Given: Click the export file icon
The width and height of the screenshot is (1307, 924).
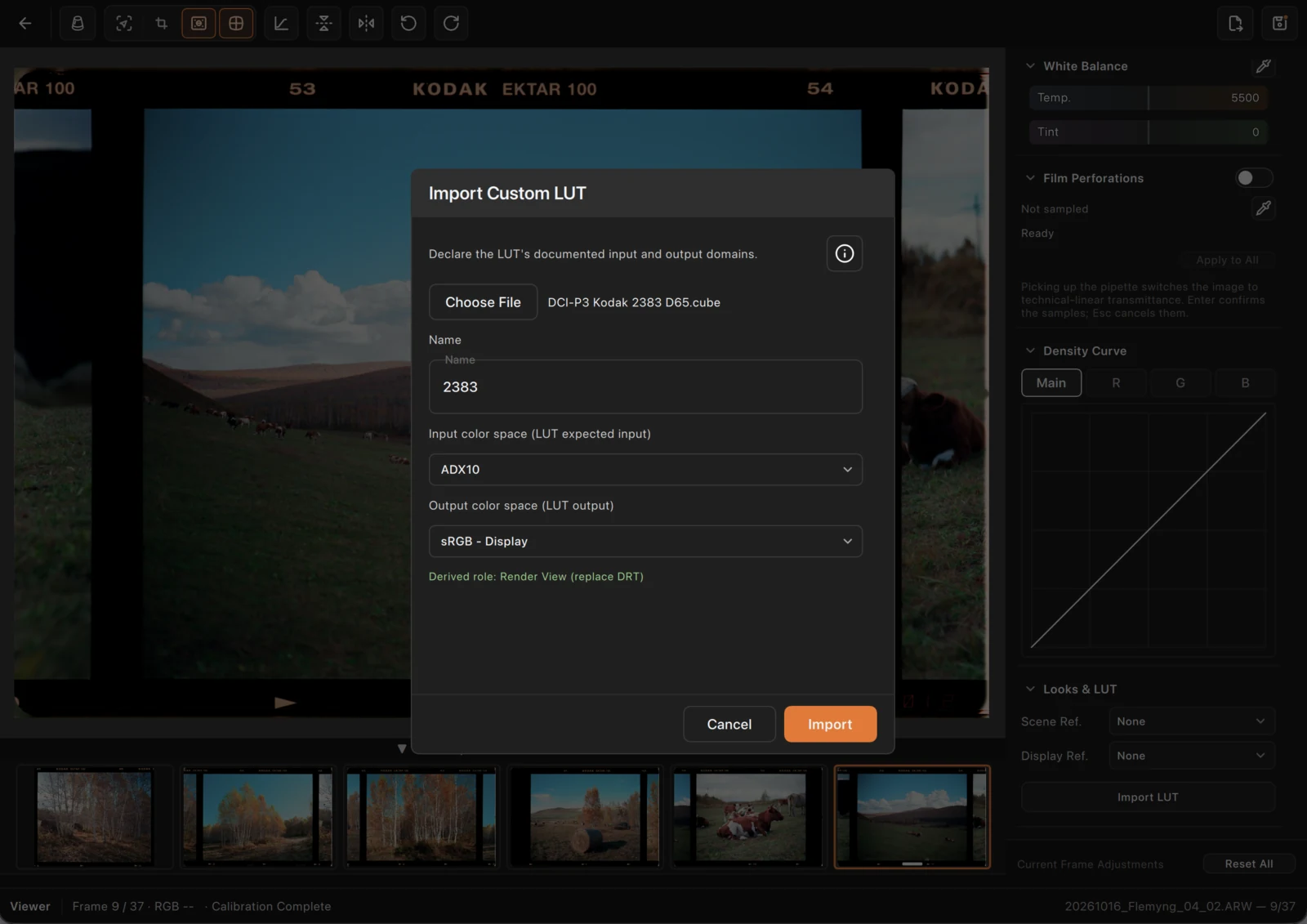Looking at the screenshot, I should point(1235,23).
